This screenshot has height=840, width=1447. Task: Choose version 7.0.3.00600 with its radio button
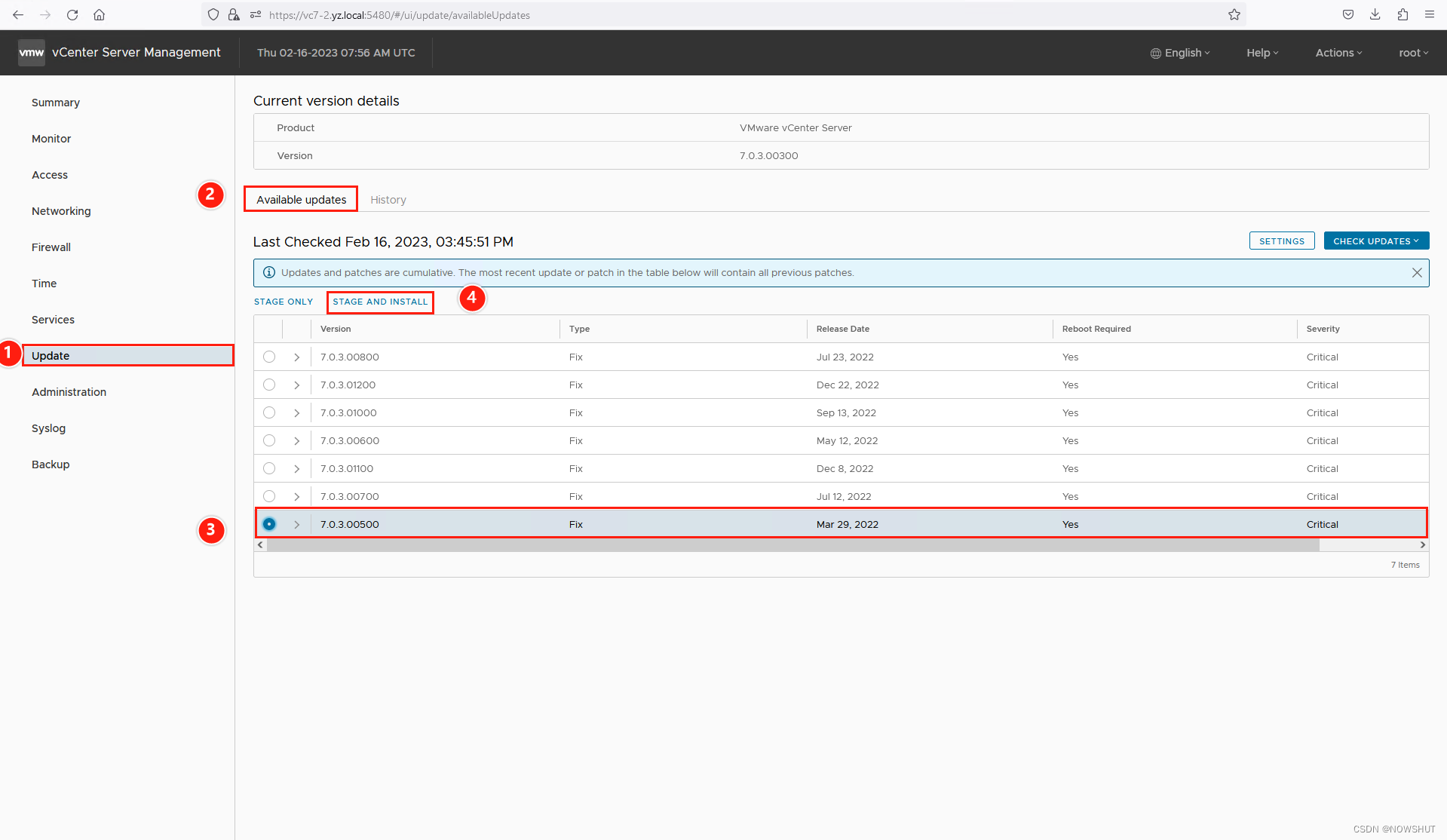click(x=269, y=440)
